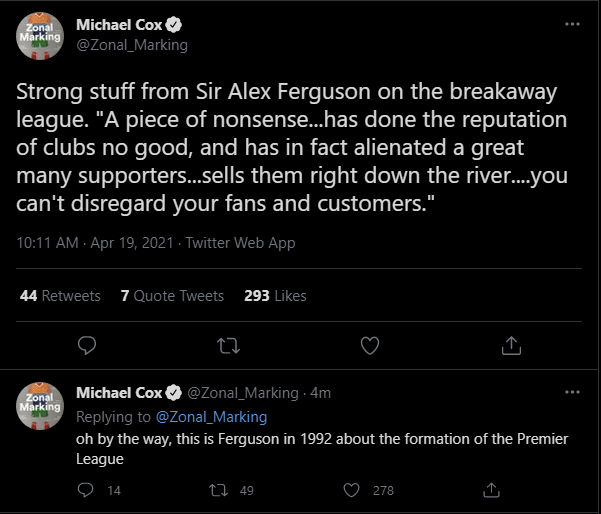Reply to the 1992 Premier League tweet

click(x=85, y=490)
